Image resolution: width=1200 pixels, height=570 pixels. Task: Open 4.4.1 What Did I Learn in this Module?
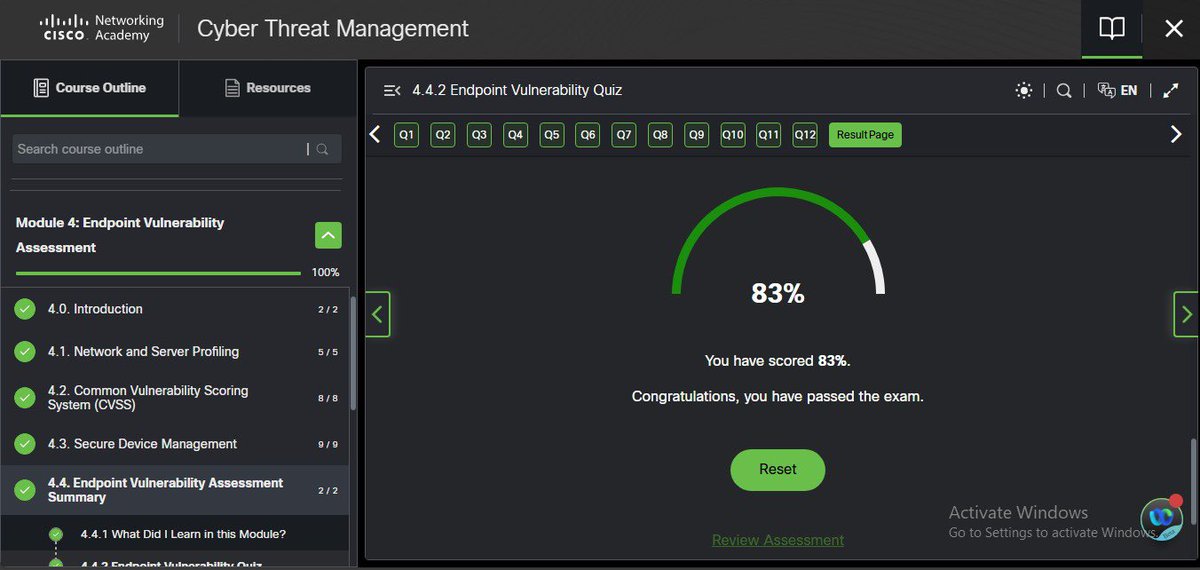(183, 534)
